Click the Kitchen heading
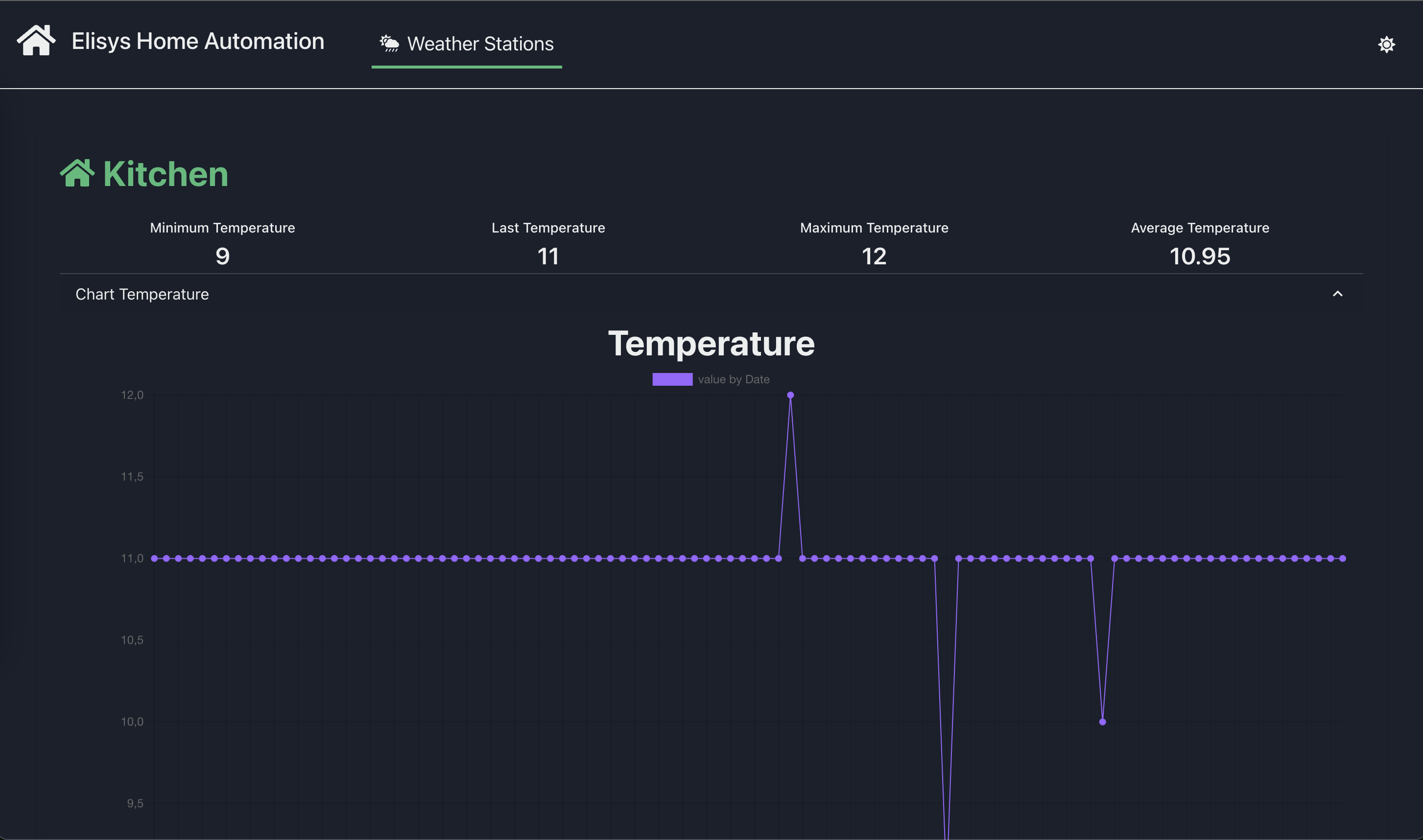Screen dimensions: 1423x840 click(x=166, y=174)
